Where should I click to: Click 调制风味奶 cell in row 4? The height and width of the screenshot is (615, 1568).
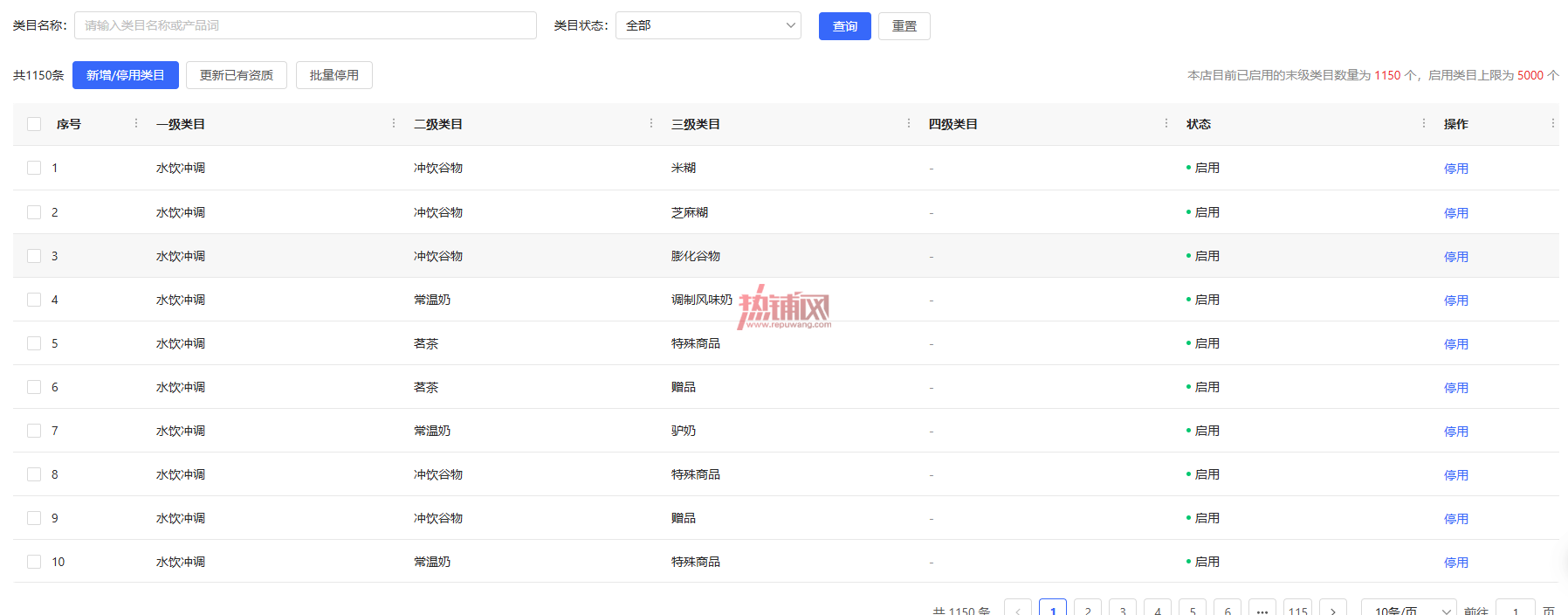[702, 300]
